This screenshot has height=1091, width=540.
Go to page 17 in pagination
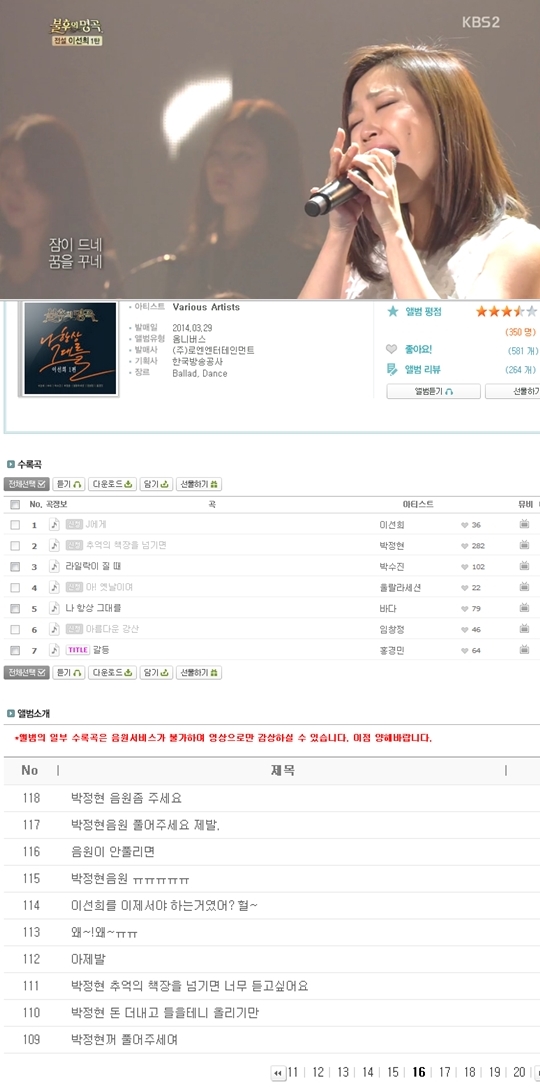pos(445,1072)
